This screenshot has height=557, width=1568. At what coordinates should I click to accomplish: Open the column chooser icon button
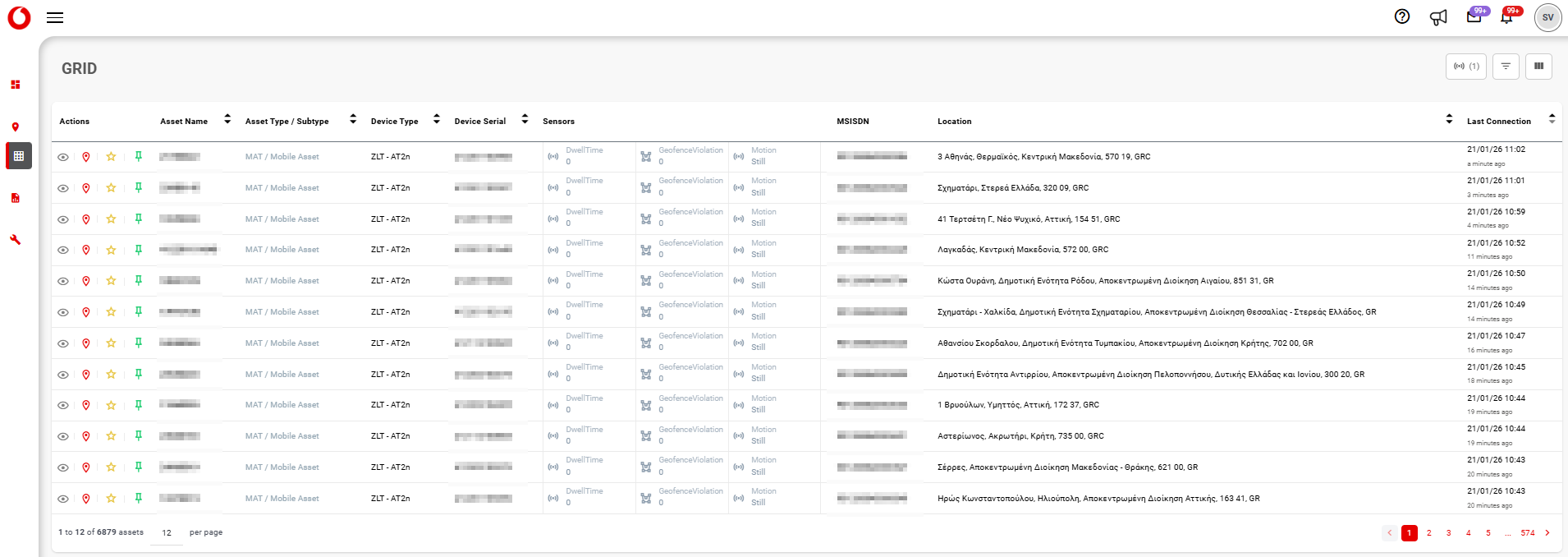click(x=1538, y=67)
